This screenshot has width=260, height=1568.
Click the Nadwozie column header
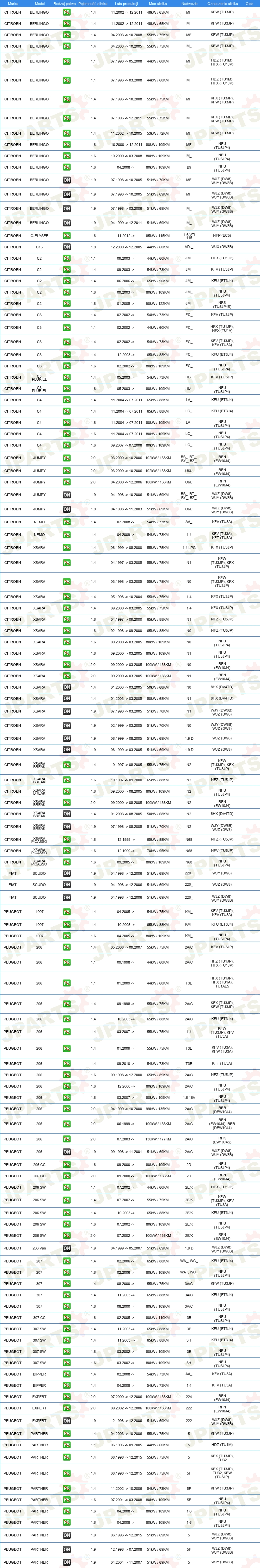[189, 3]
